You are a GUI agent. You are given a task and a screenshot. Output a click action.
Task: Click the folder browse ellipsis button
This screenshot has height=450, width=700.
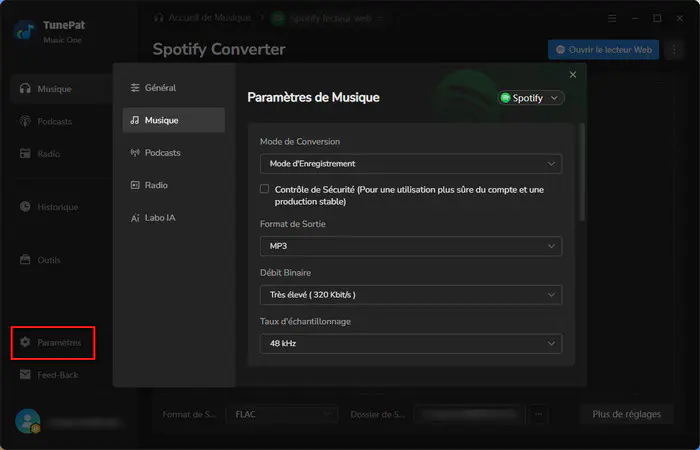pyautogui.click(x=538, y=414)
